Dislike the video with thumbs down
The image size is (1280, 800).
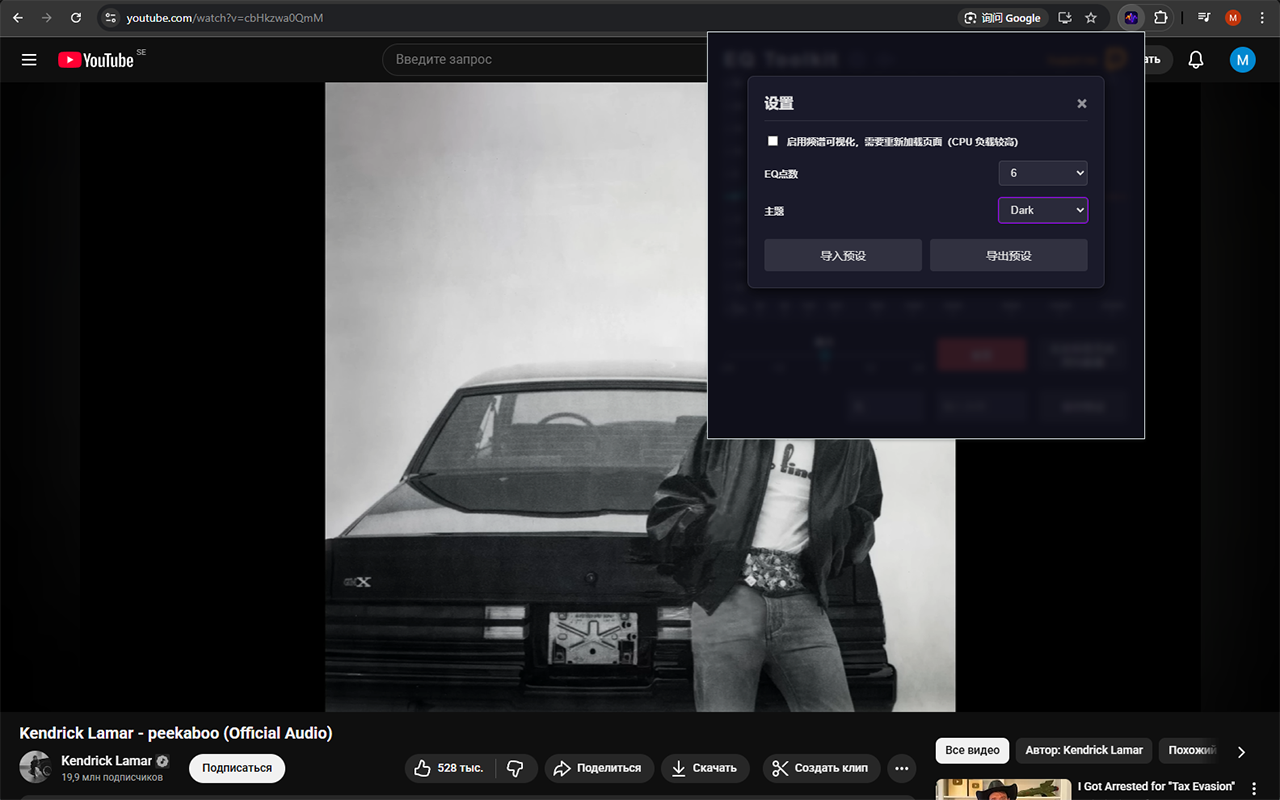click(x=516, y=768)
